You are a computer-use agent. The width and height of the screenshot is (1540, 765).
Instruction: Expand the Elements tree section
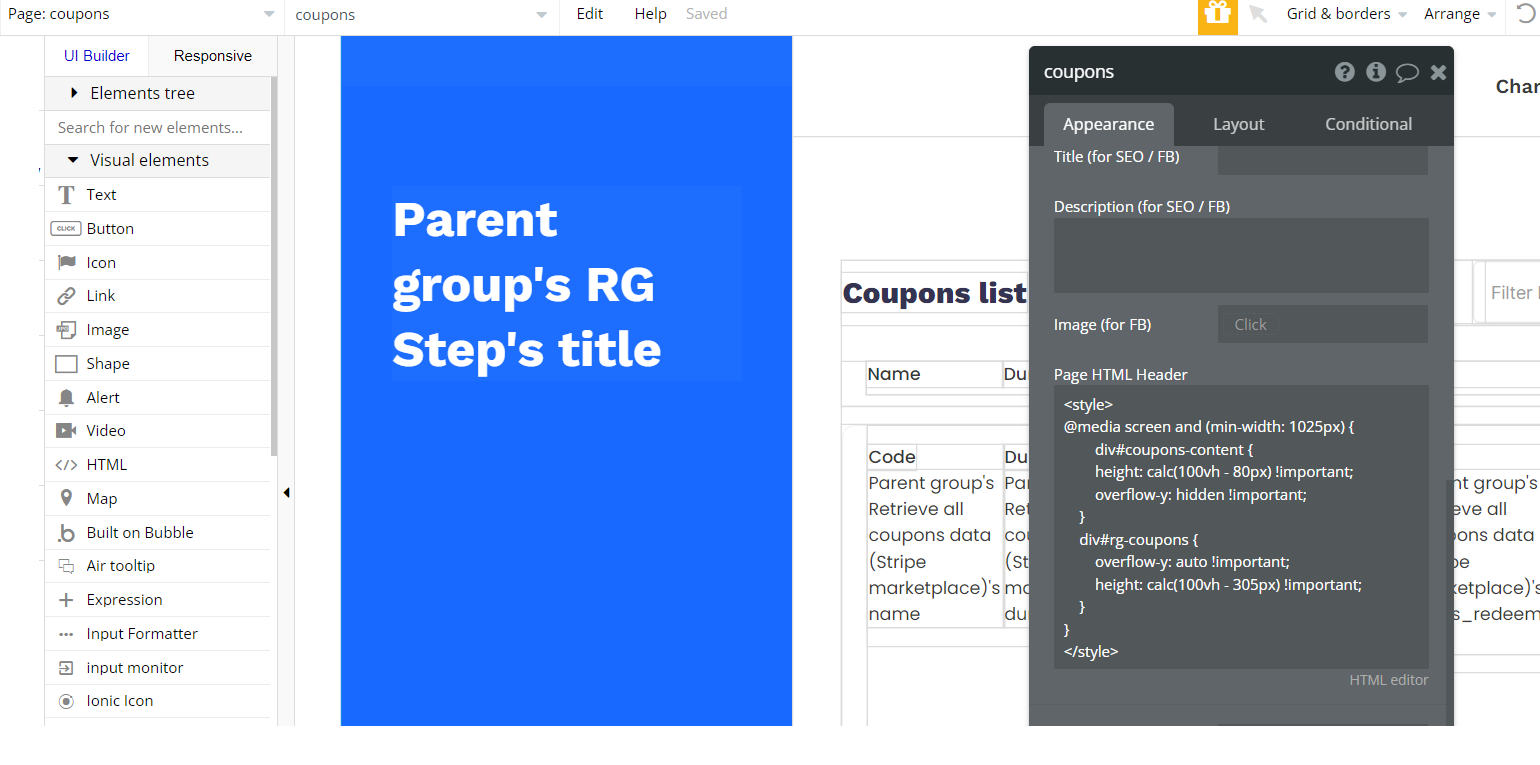[x=158, y=93]
